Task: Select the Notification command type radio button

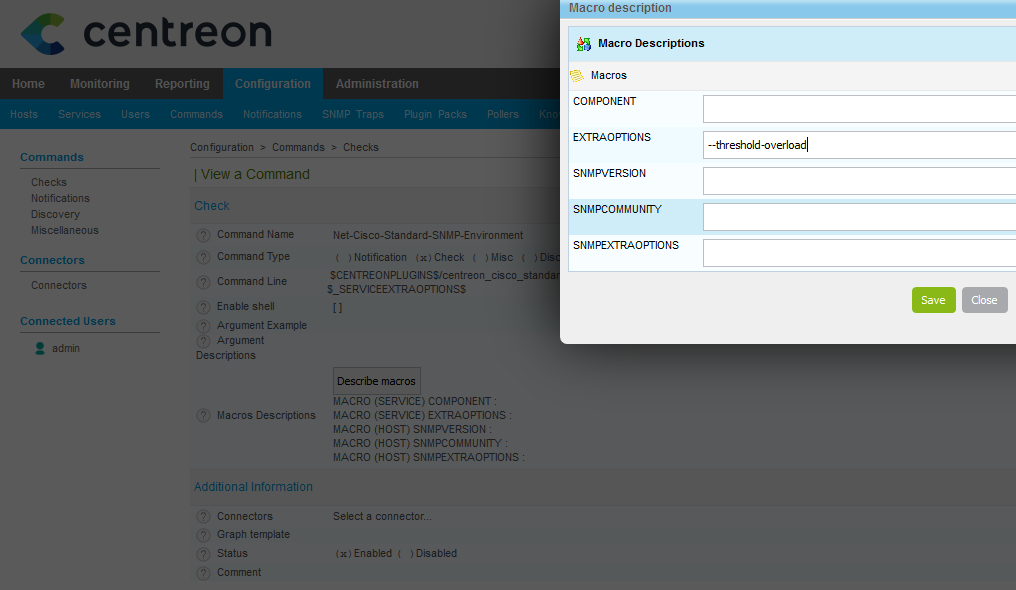Action: pyautogui.click(x=343, y=257)
